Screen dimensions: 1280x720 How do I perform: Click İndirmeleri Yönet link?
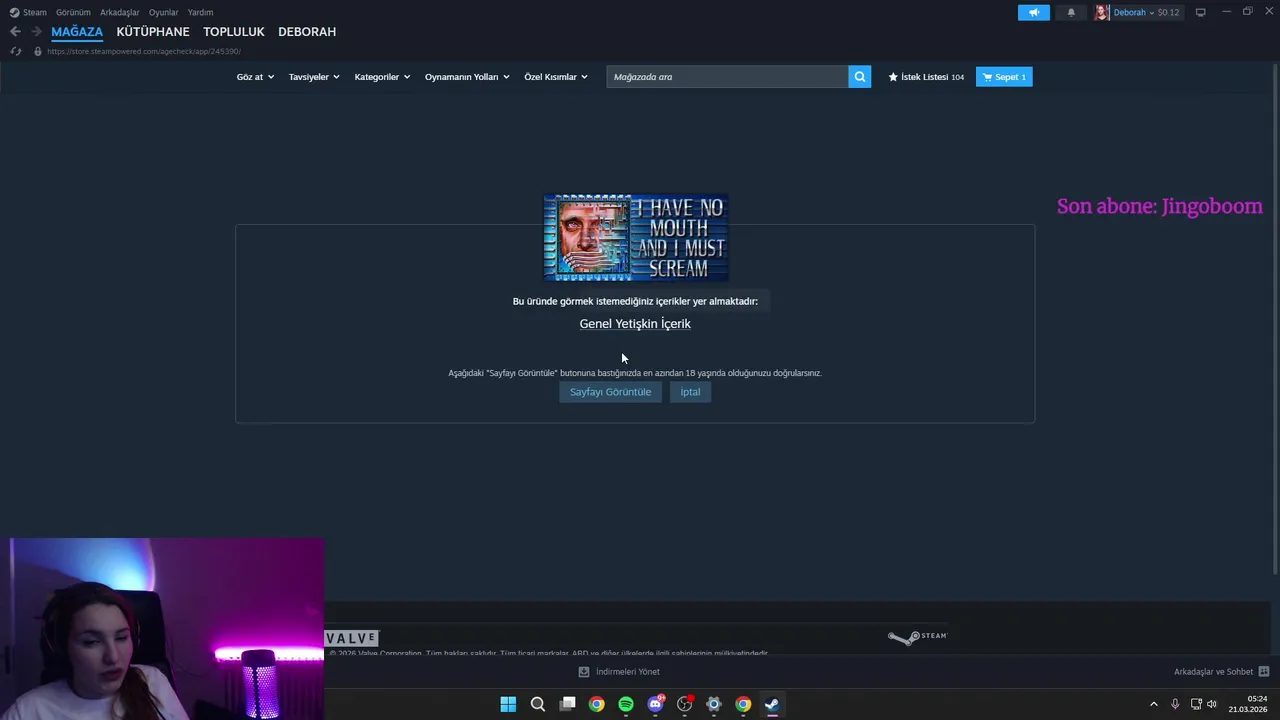[x=628, y=672]
